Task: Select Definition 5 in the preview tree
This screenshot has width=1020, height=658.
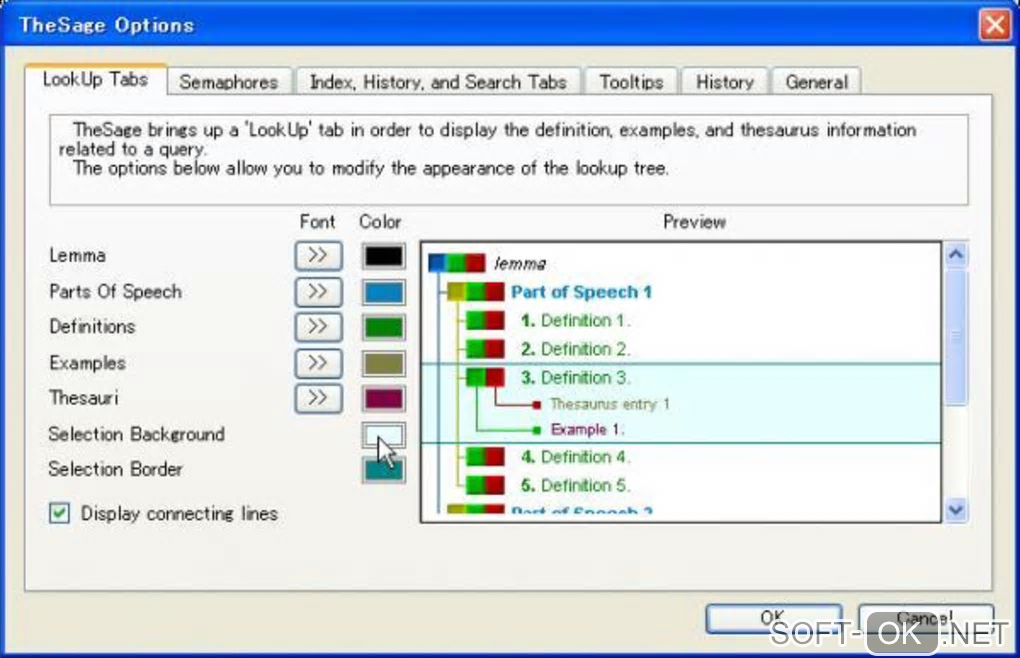Action: [575, 486]
